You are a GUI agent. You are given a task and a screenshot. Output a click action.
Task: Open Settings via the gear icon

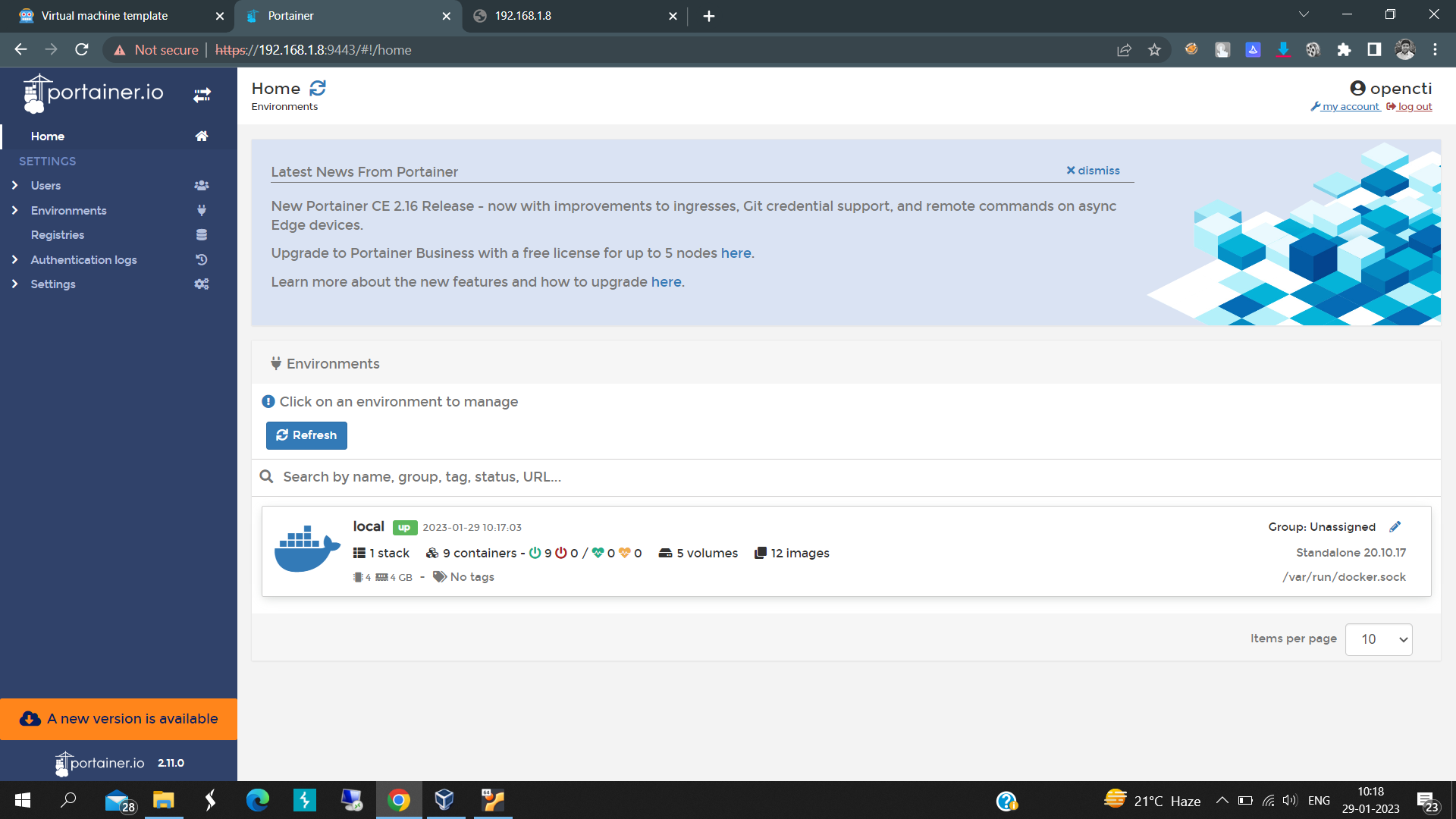[201, 284]
